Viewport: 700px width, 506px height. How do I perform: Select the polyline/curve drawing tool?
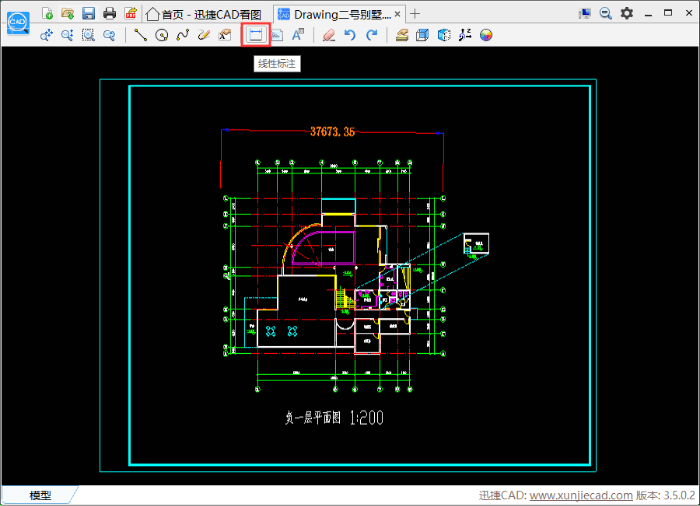click(183, 35)
